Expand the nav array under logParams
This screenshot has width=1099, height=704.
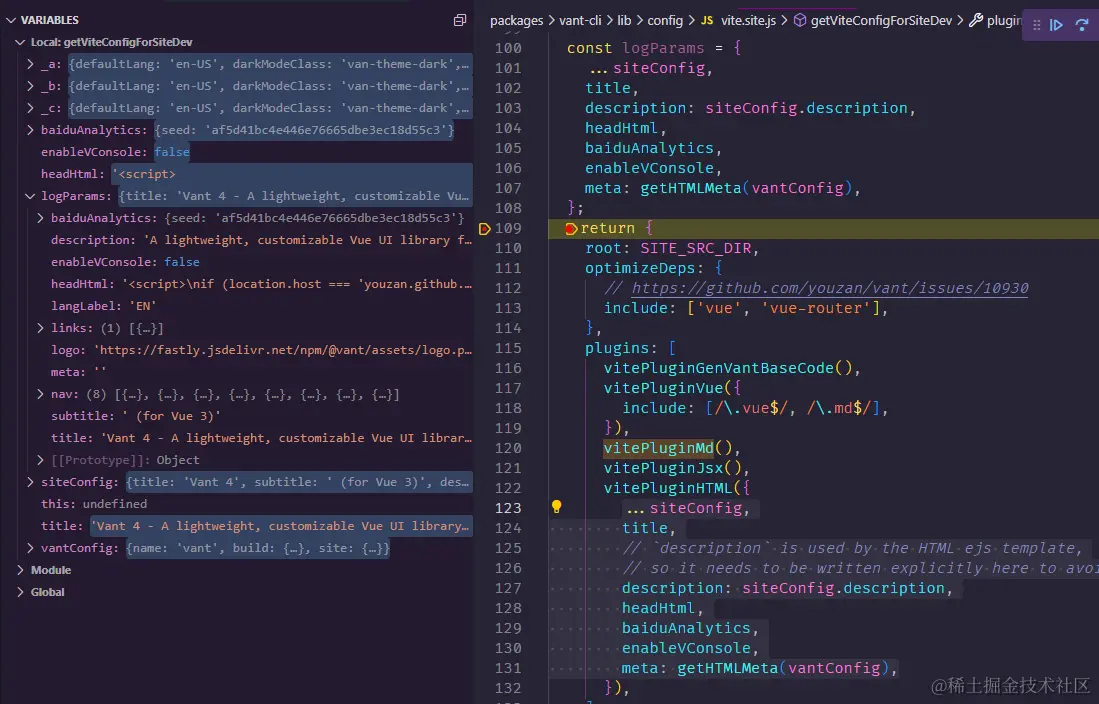pyautogui.click(x=41, y=394)
